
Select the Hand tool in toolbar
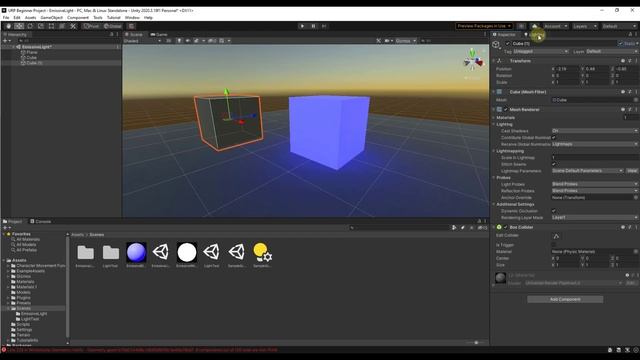8,26
